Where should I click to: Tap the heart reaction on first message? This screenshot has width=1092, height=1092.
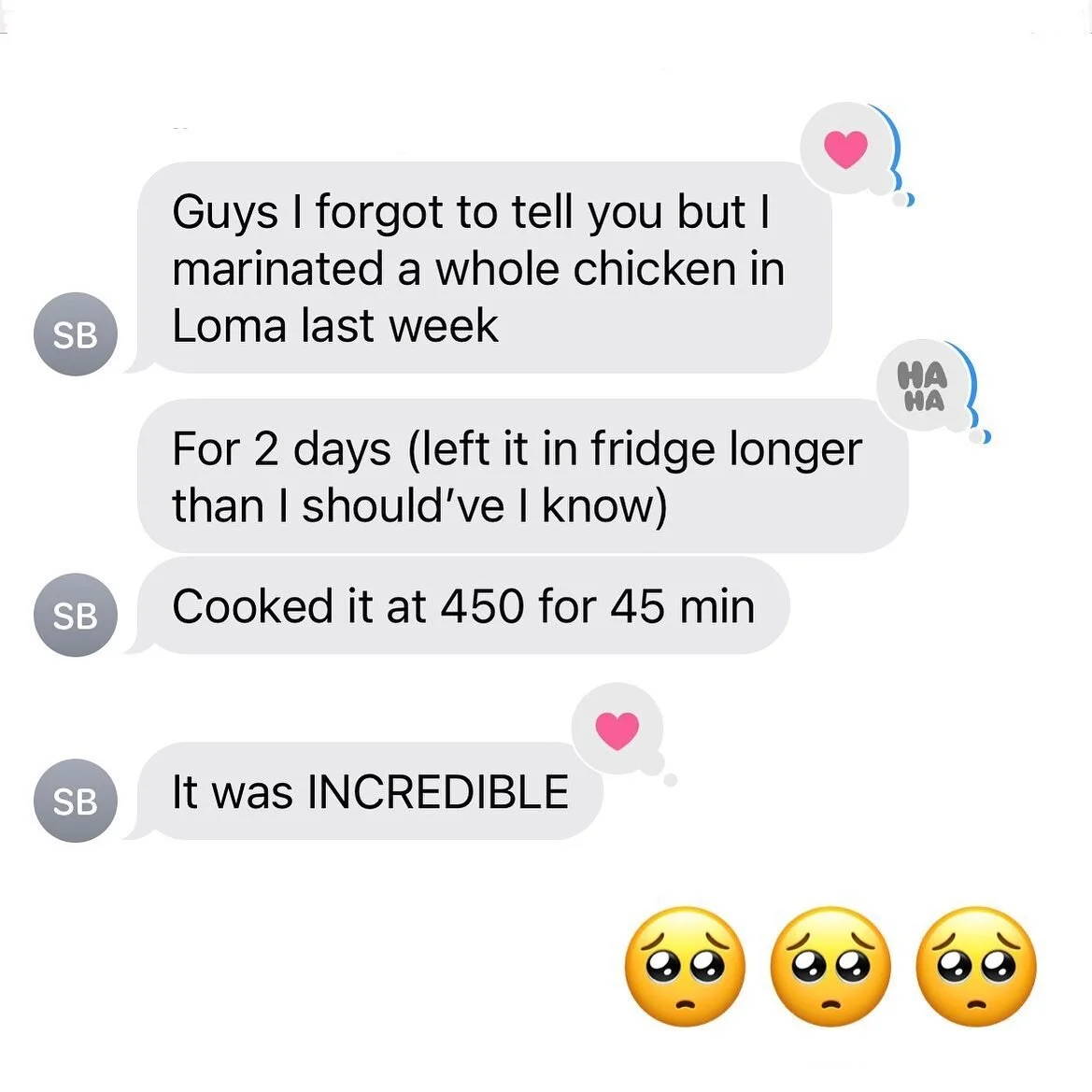[x=845, y=149]
